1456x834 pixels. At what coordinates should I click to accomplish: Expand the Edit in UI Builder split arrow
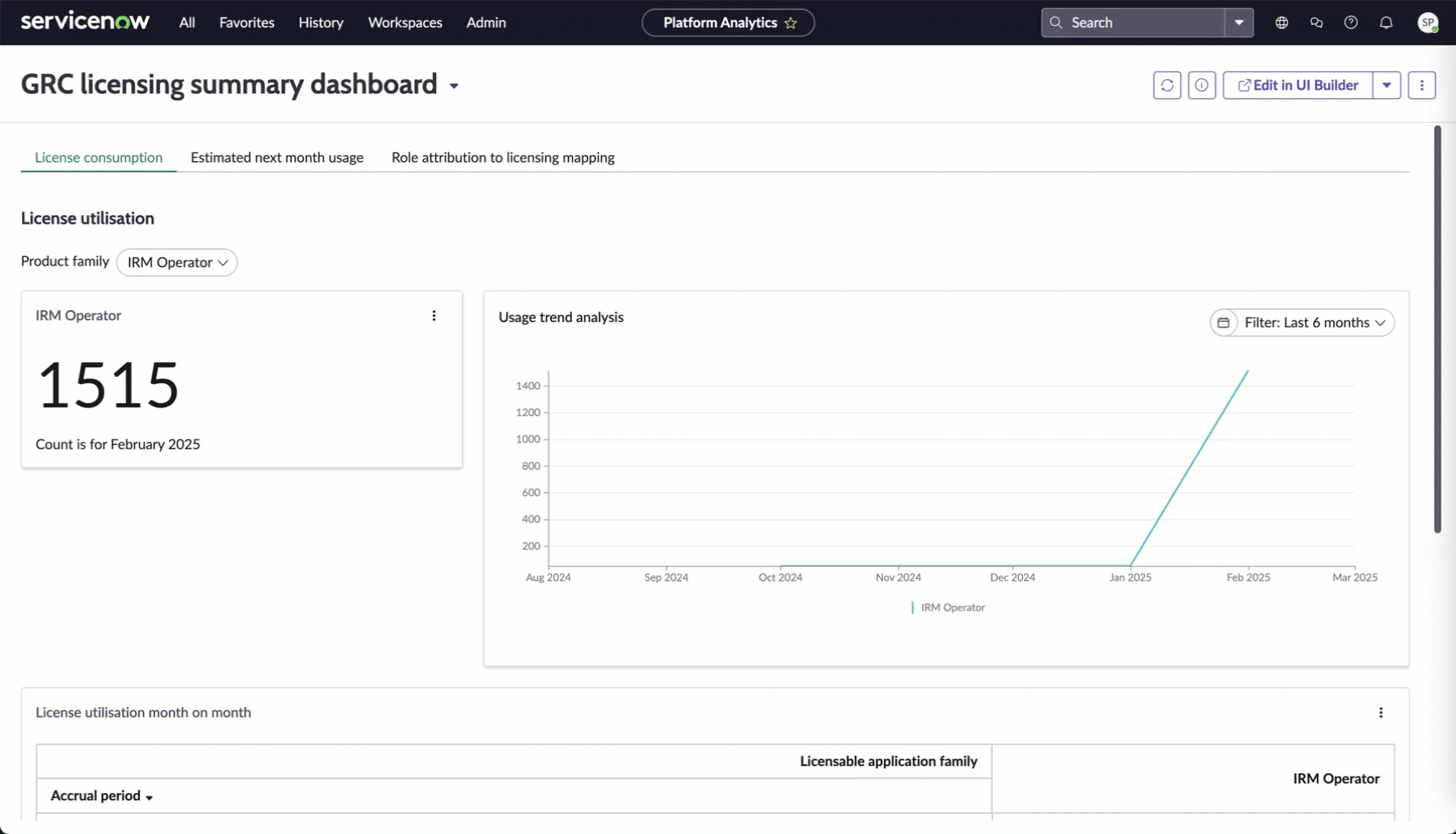[x=1387, y=85]
